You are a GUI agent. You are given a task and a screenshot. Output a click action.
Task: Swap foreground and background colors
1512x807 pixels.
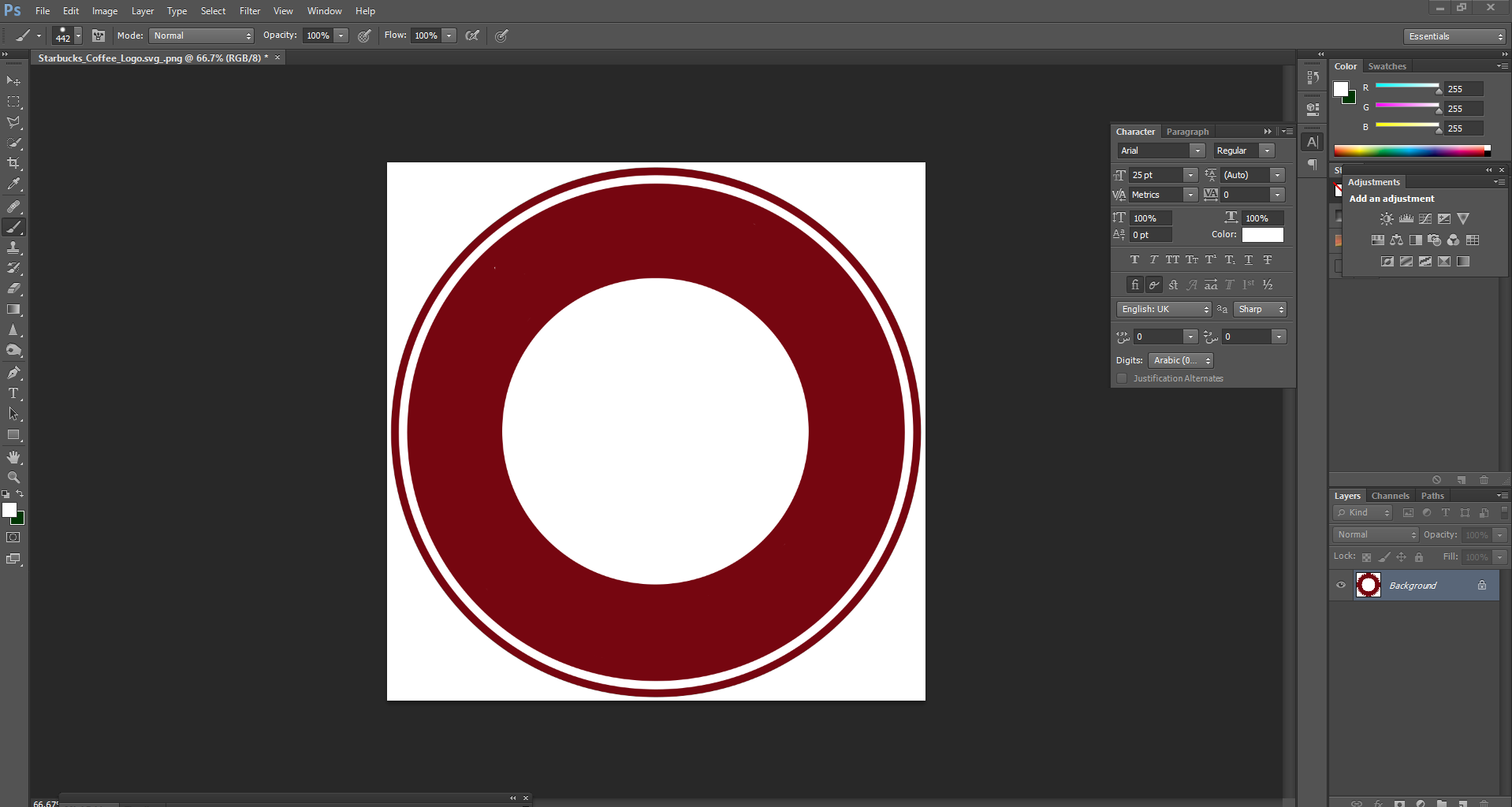tap(20, 494)
